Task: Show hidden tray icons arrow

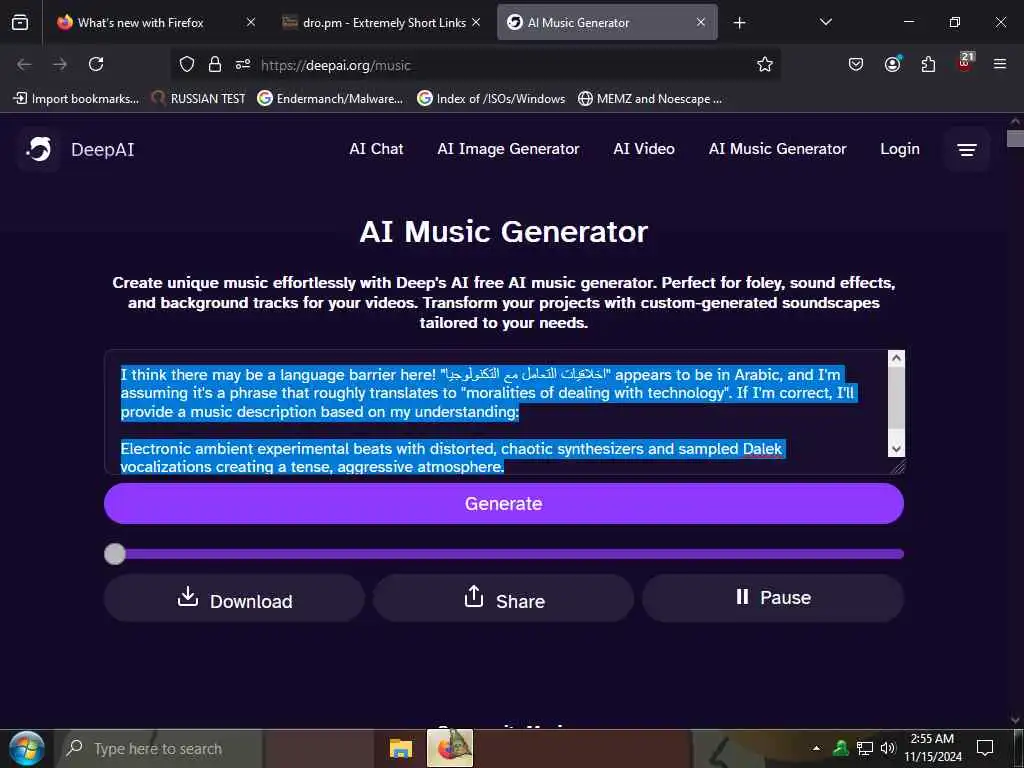Action: [816, 748]
